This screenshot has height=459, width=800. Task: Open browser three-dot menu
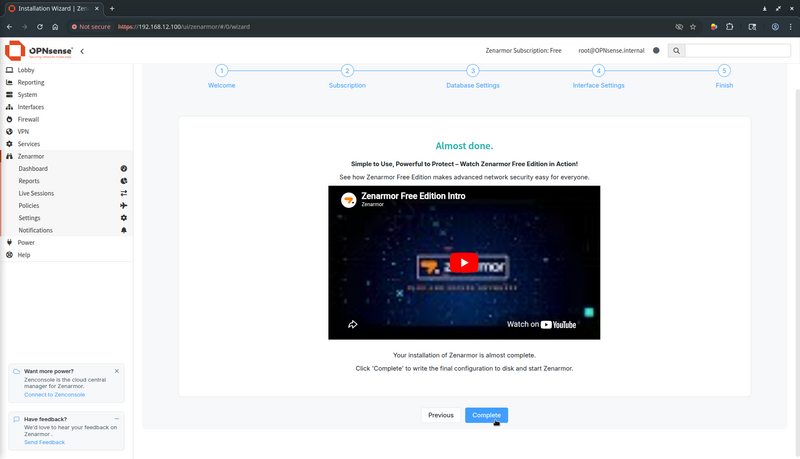click(x=790, y=27)
